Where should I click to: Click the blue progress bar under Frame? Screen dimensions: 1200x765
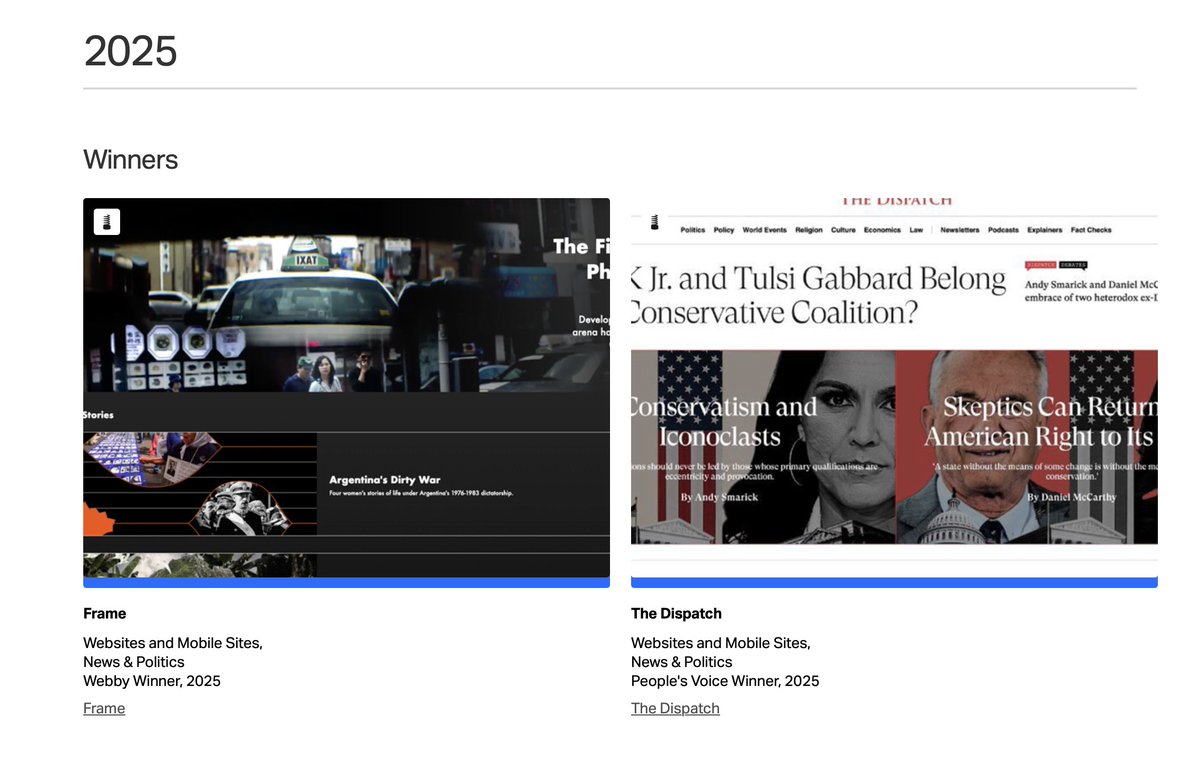(x=346, y=580)
